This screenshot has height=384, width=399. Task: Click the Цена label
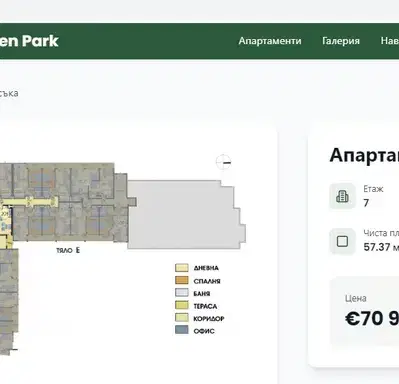tap(356, 298)
